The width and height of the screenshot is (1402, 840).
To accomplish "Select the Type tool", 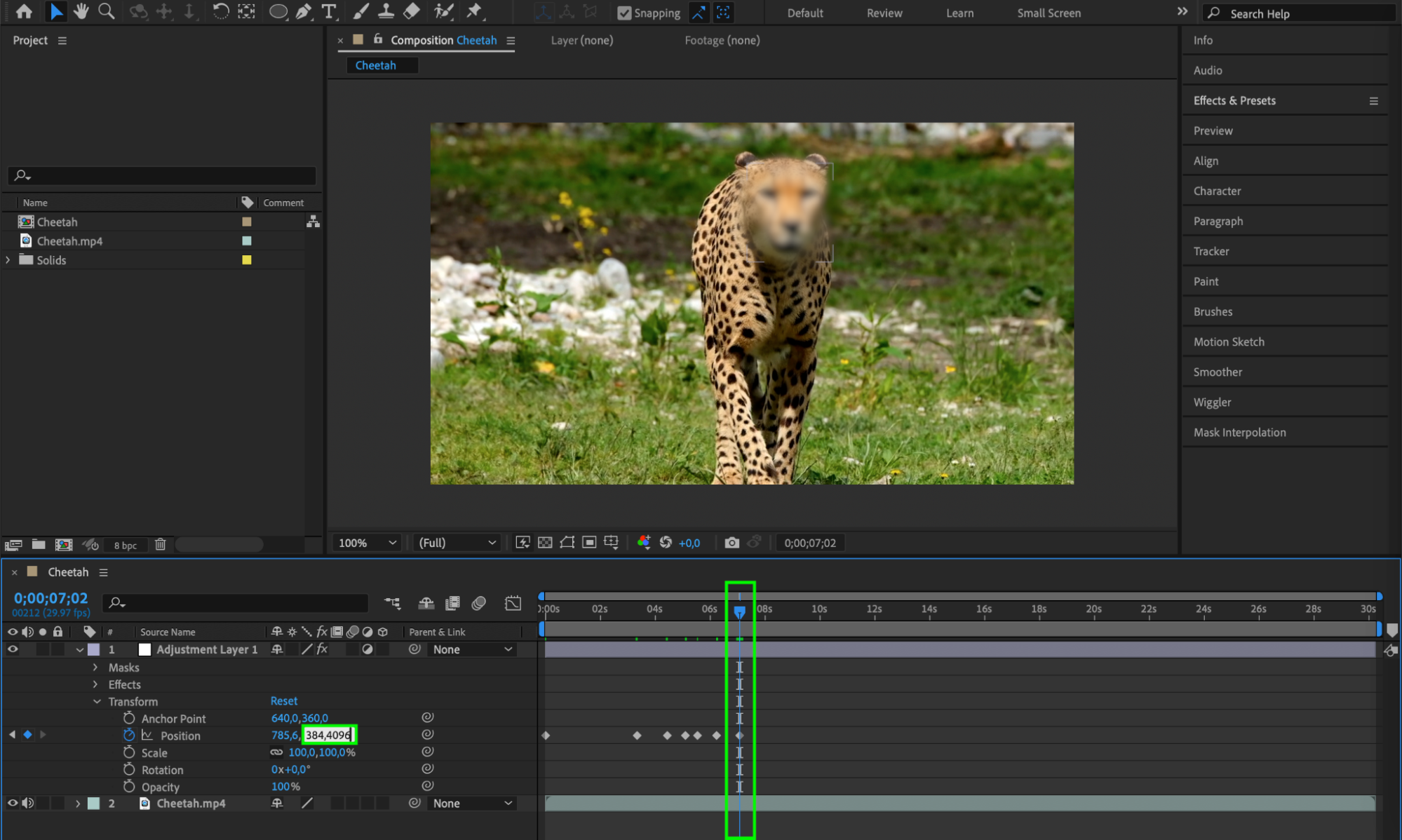I will (328, 11).
